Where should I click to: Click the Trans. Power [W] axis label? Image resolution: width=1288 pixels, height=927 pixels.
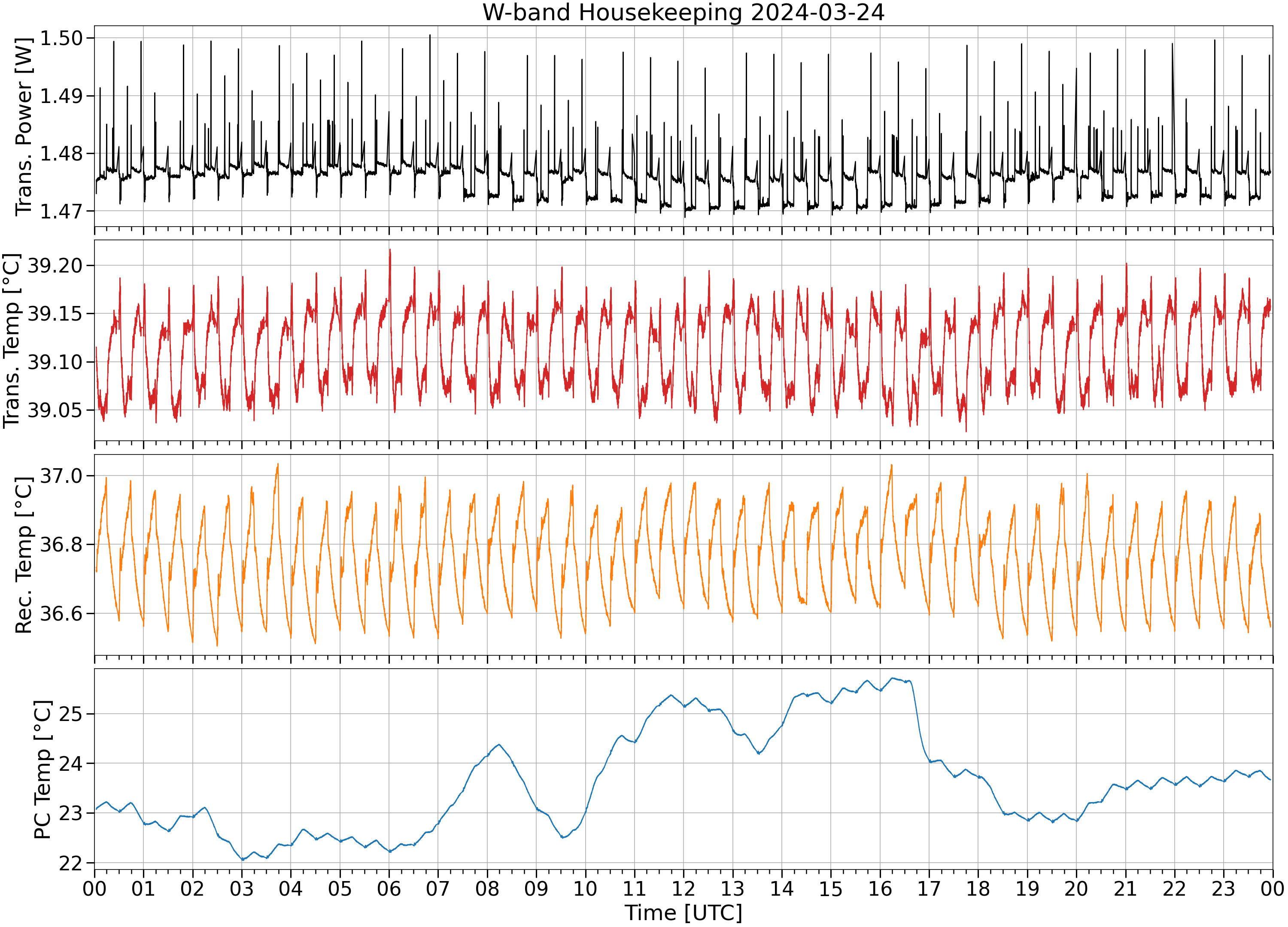point(23,126)
